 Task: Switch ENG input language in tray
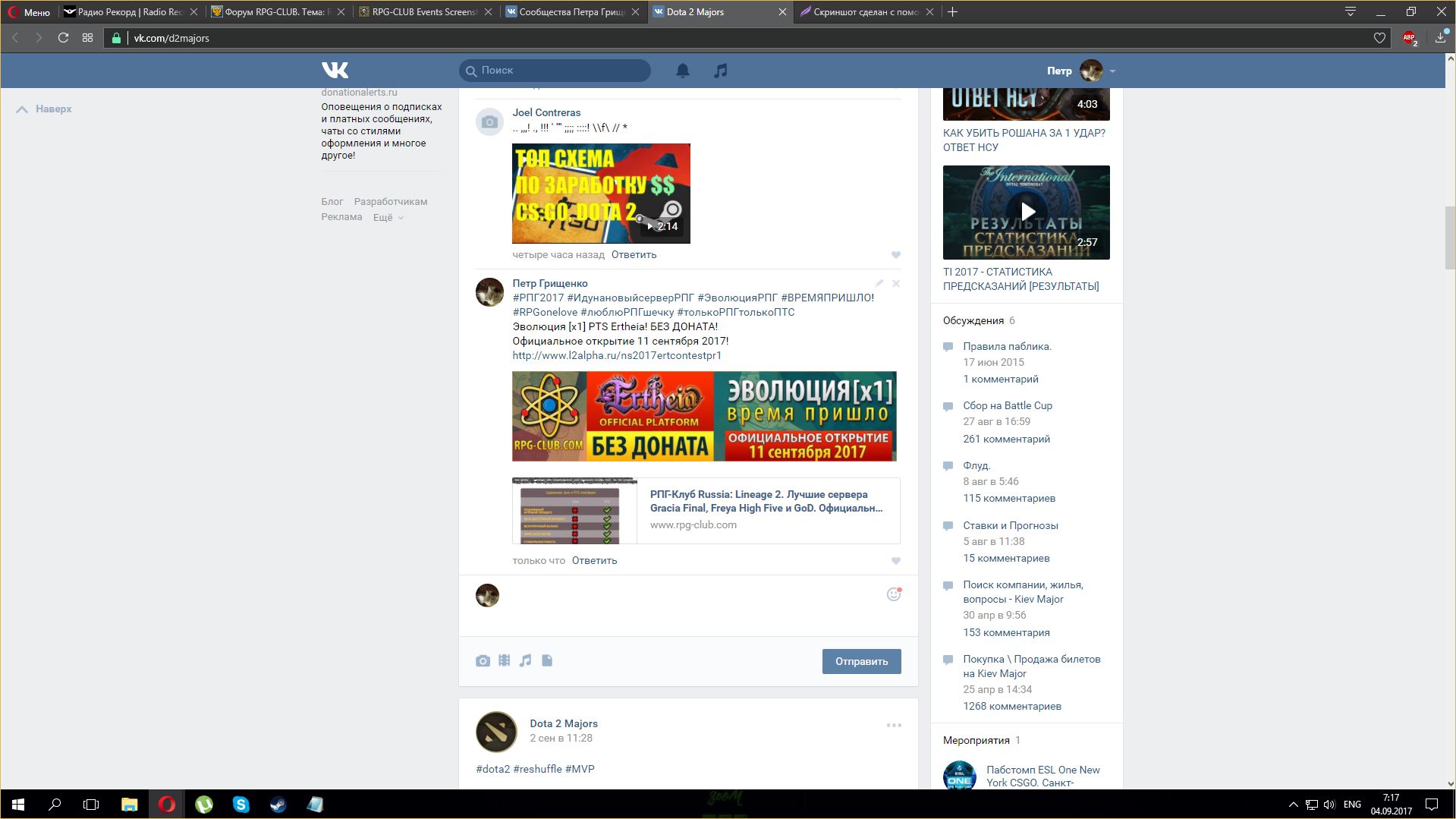point(1352,805)
